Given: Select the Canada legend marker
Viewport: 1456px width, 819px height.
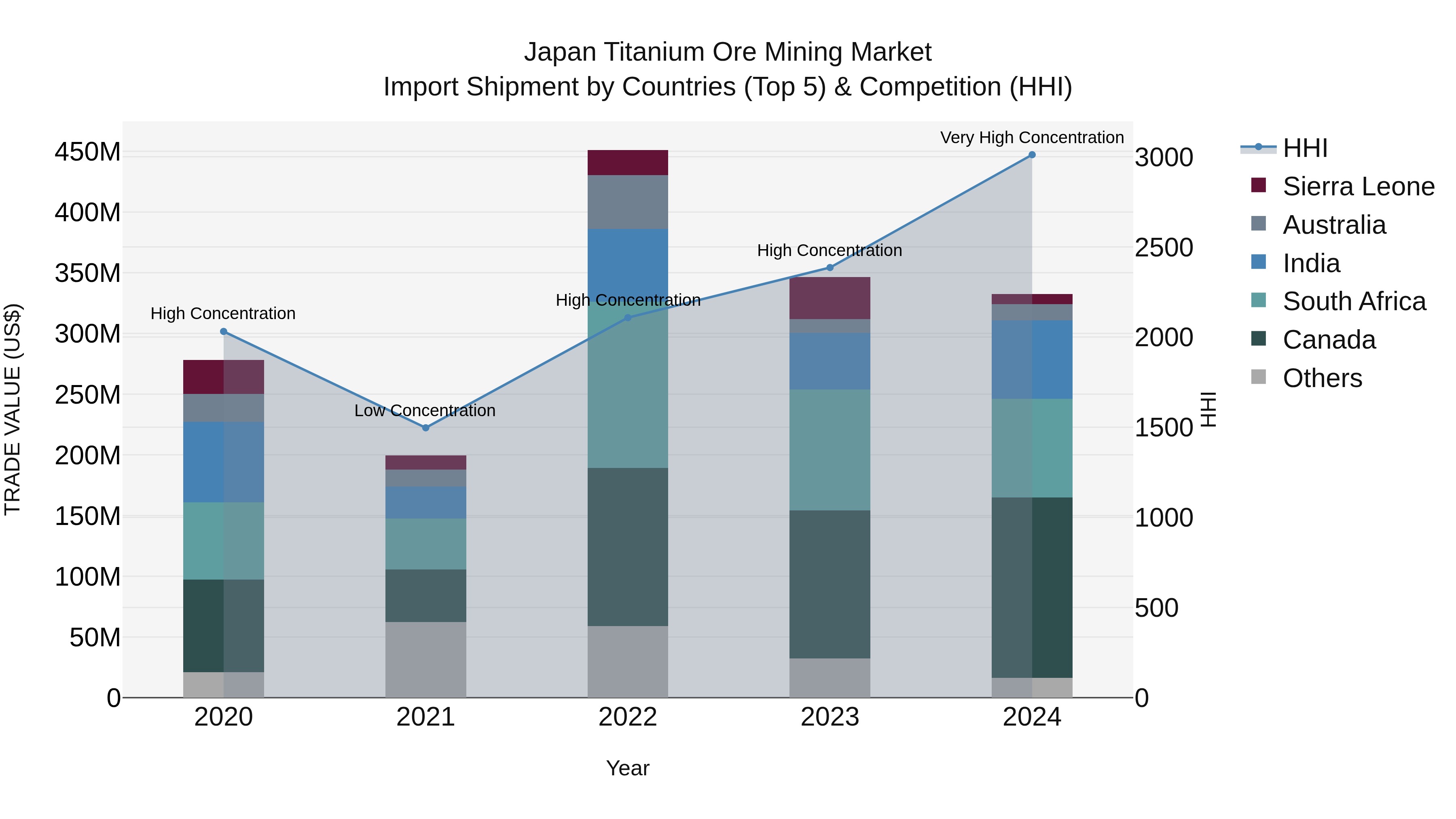Looking at the screenshot, I should click(1259, 339).
